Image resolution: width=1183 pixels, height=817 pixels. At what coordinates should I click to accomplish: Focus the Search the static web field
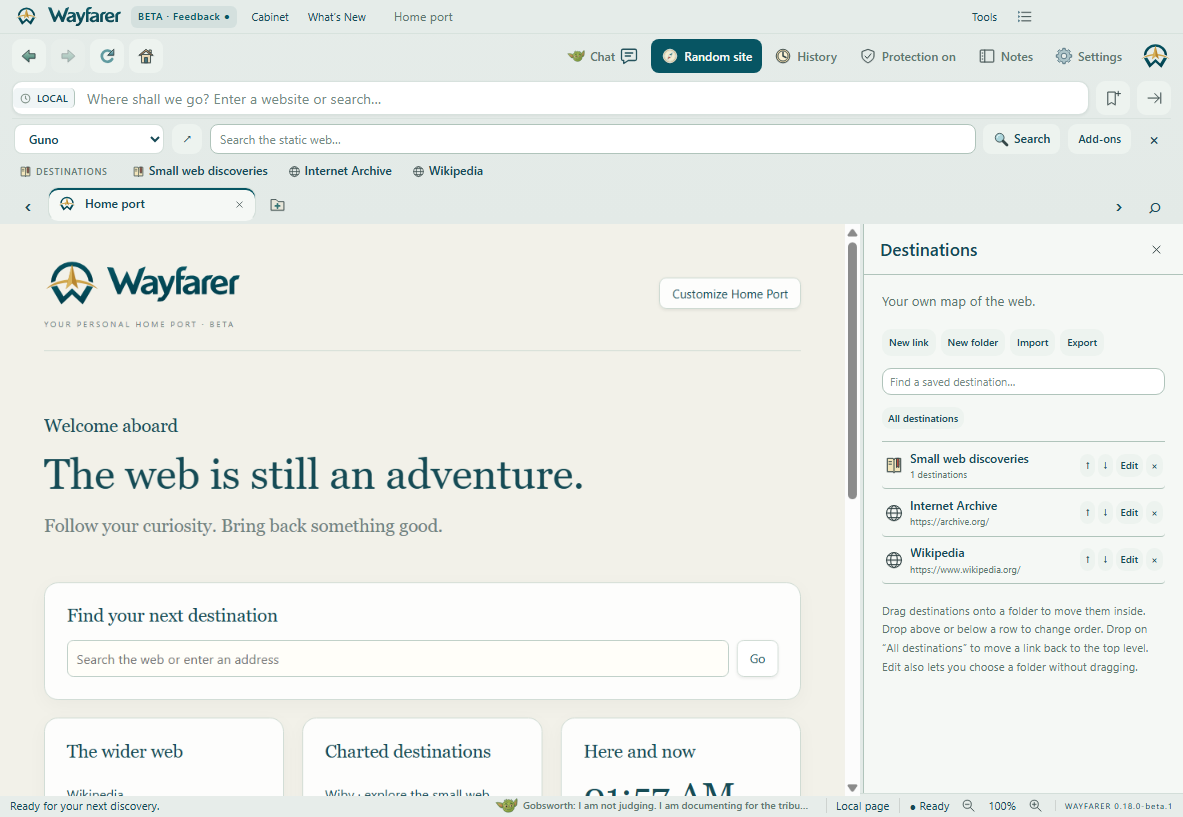[592, 140]
